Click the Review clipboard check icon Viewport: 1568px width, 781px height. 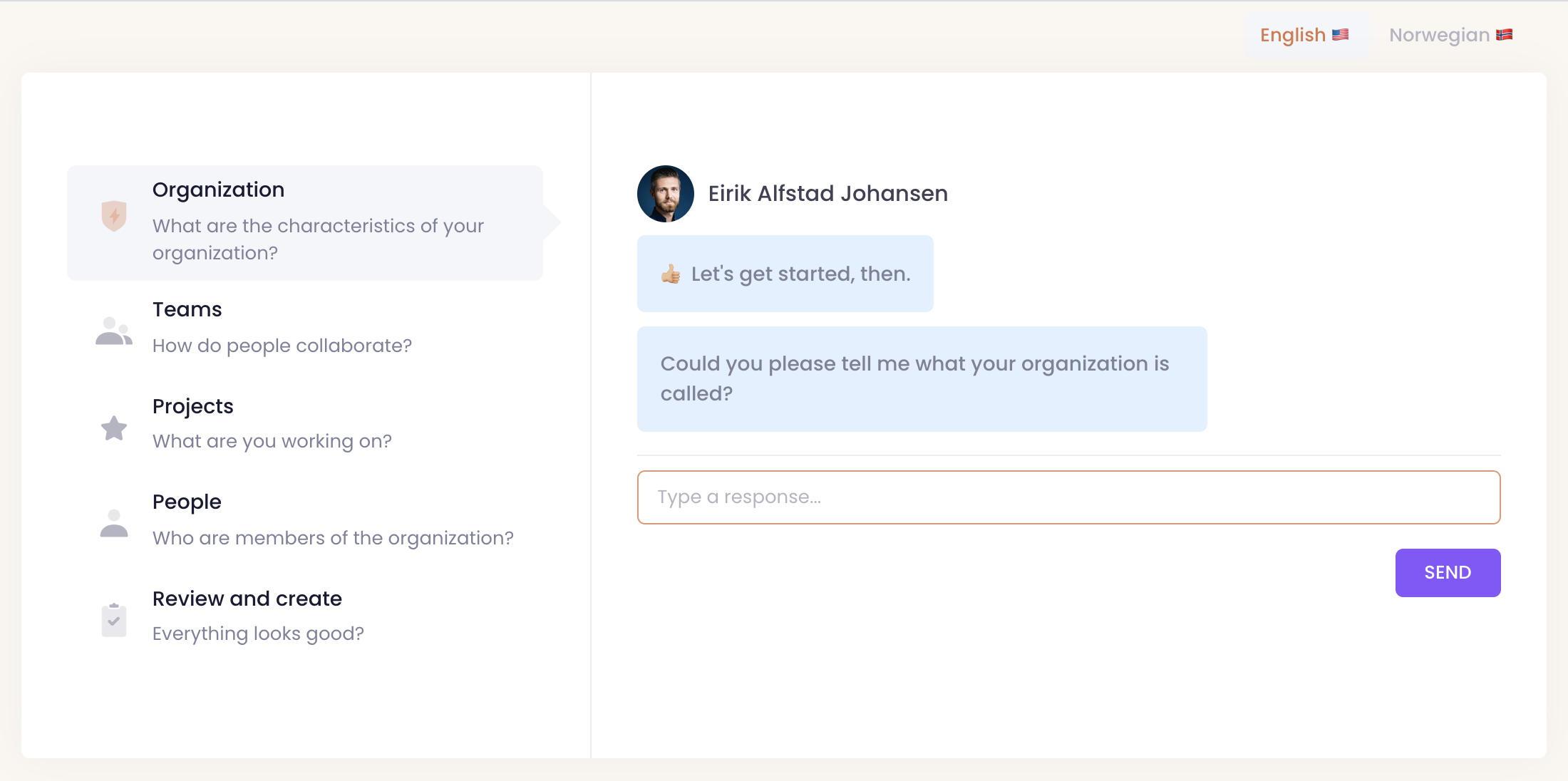[x=114, y=620]
